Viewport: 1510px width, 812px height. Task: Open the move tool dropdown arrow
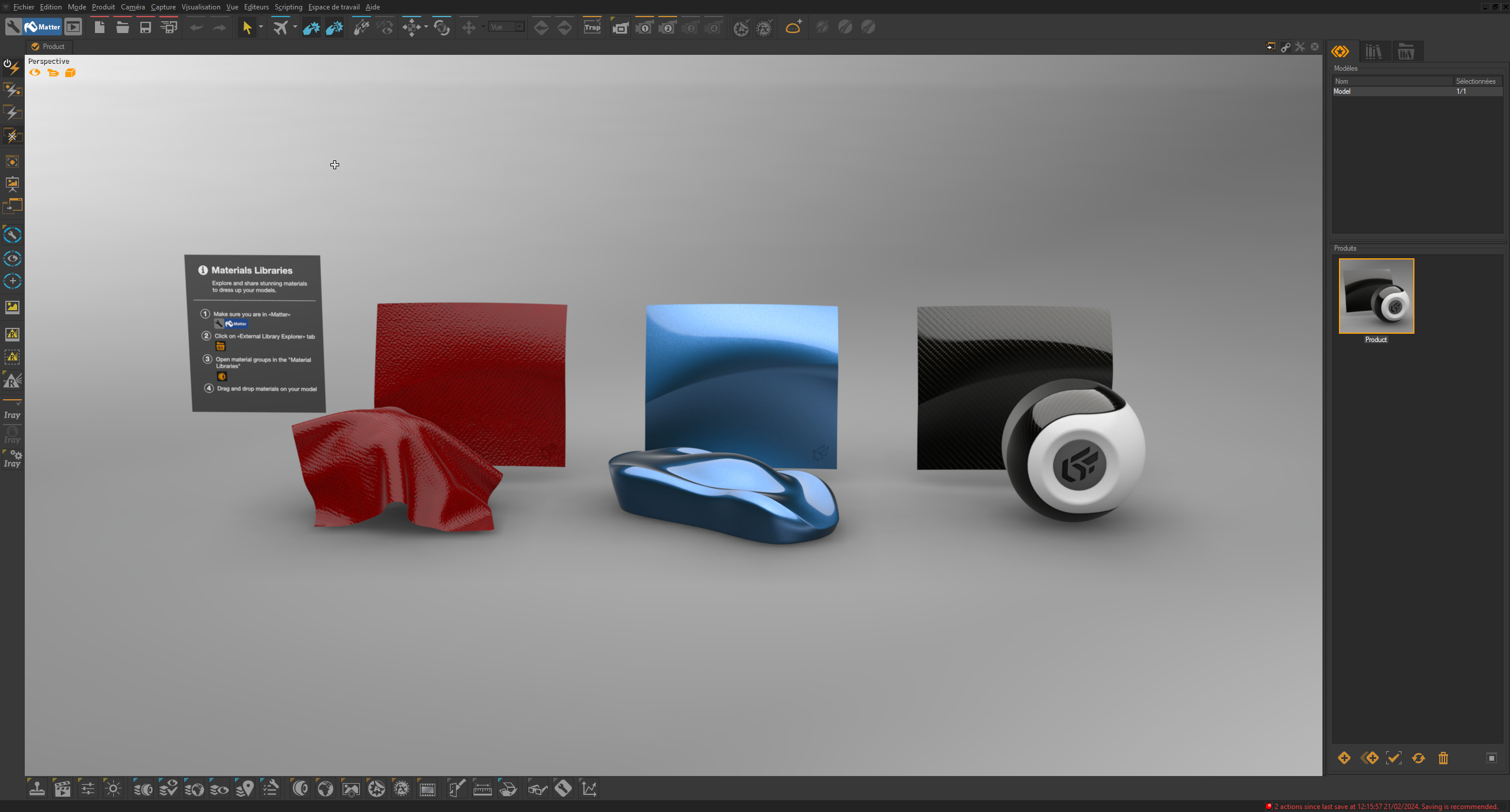click(482, 27)
